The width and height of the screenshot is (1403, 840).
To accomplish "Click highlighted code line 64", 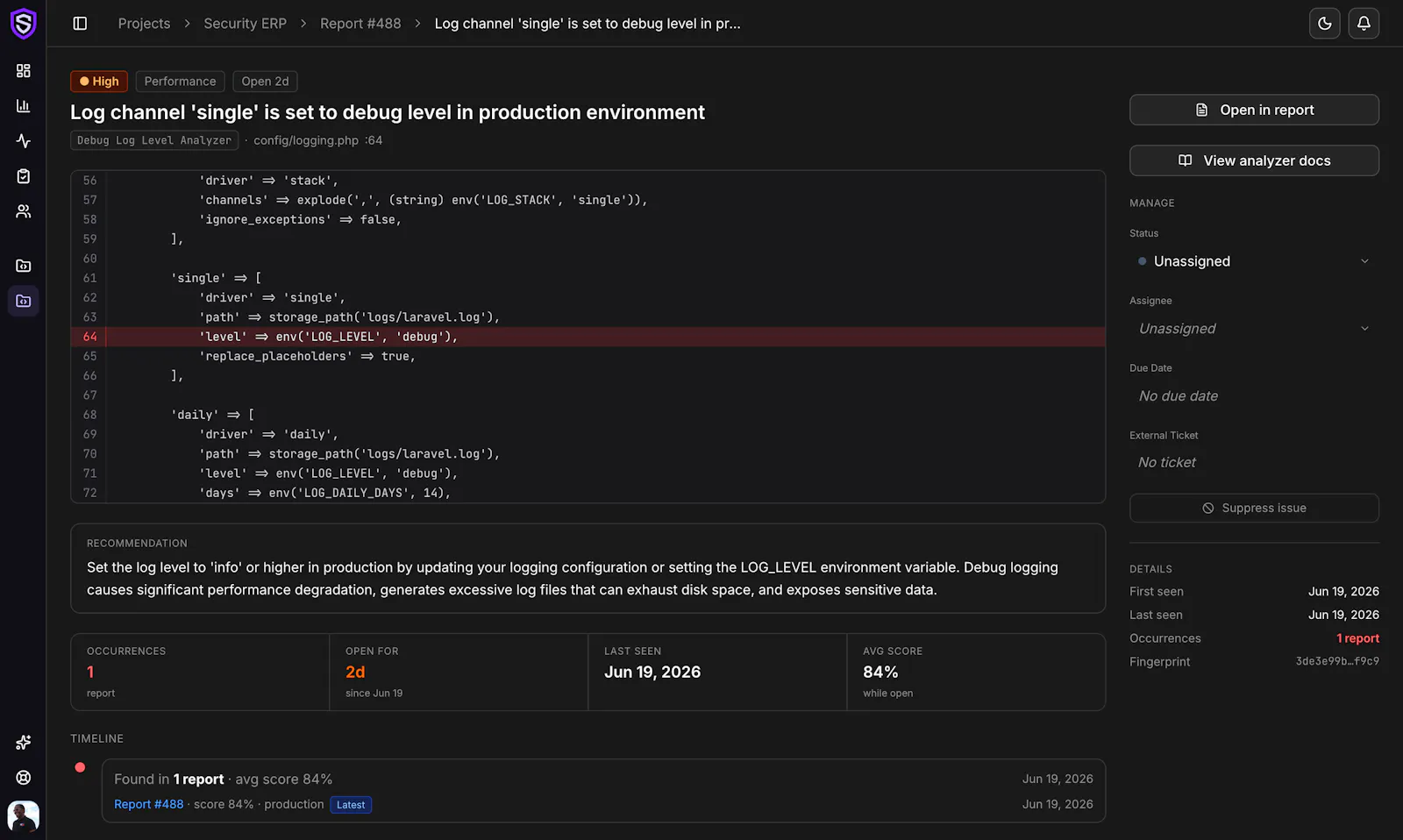I will click(588, 337).
